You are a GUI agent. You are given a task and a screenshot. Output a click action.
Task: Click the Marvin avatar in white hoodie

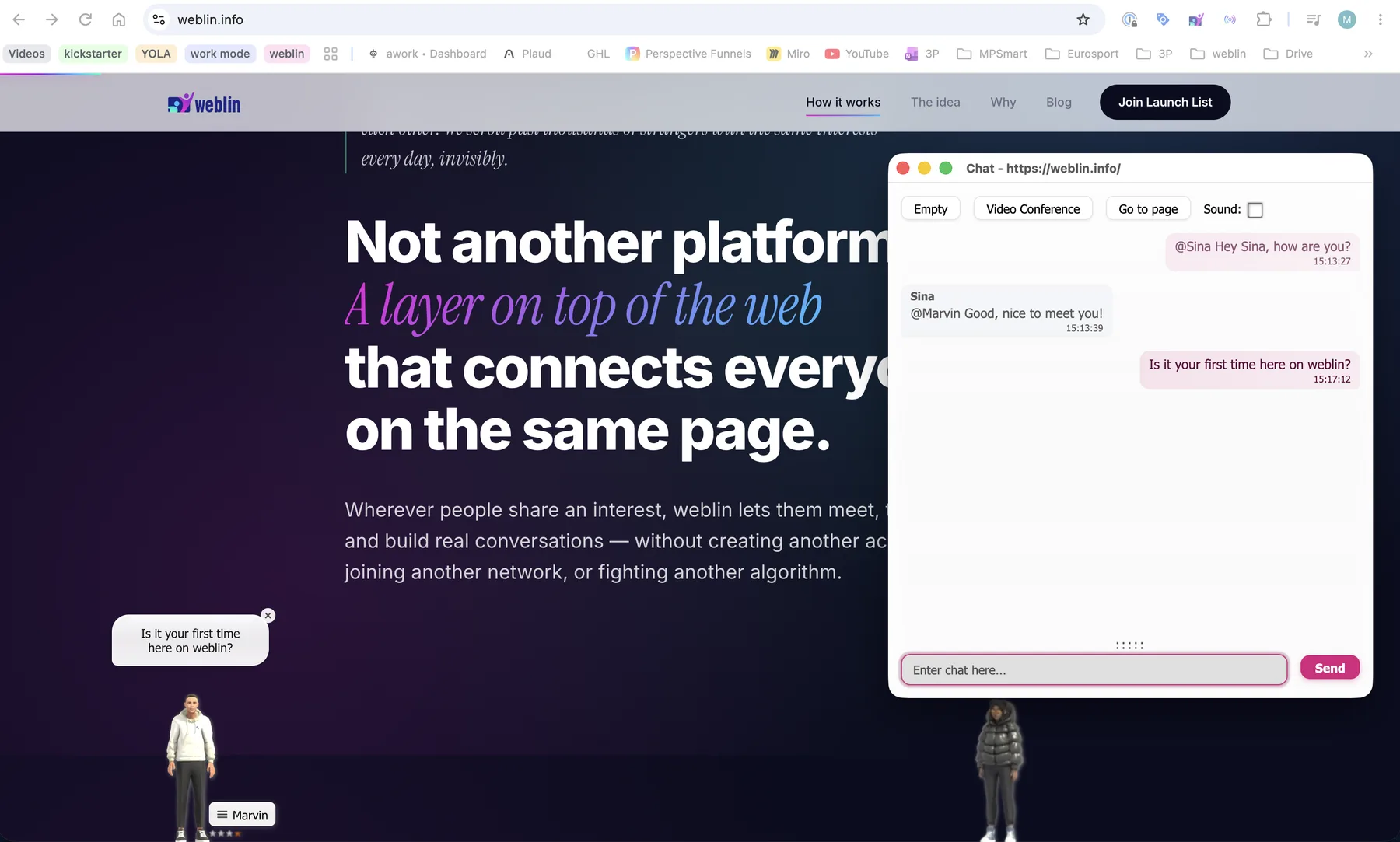191,766
